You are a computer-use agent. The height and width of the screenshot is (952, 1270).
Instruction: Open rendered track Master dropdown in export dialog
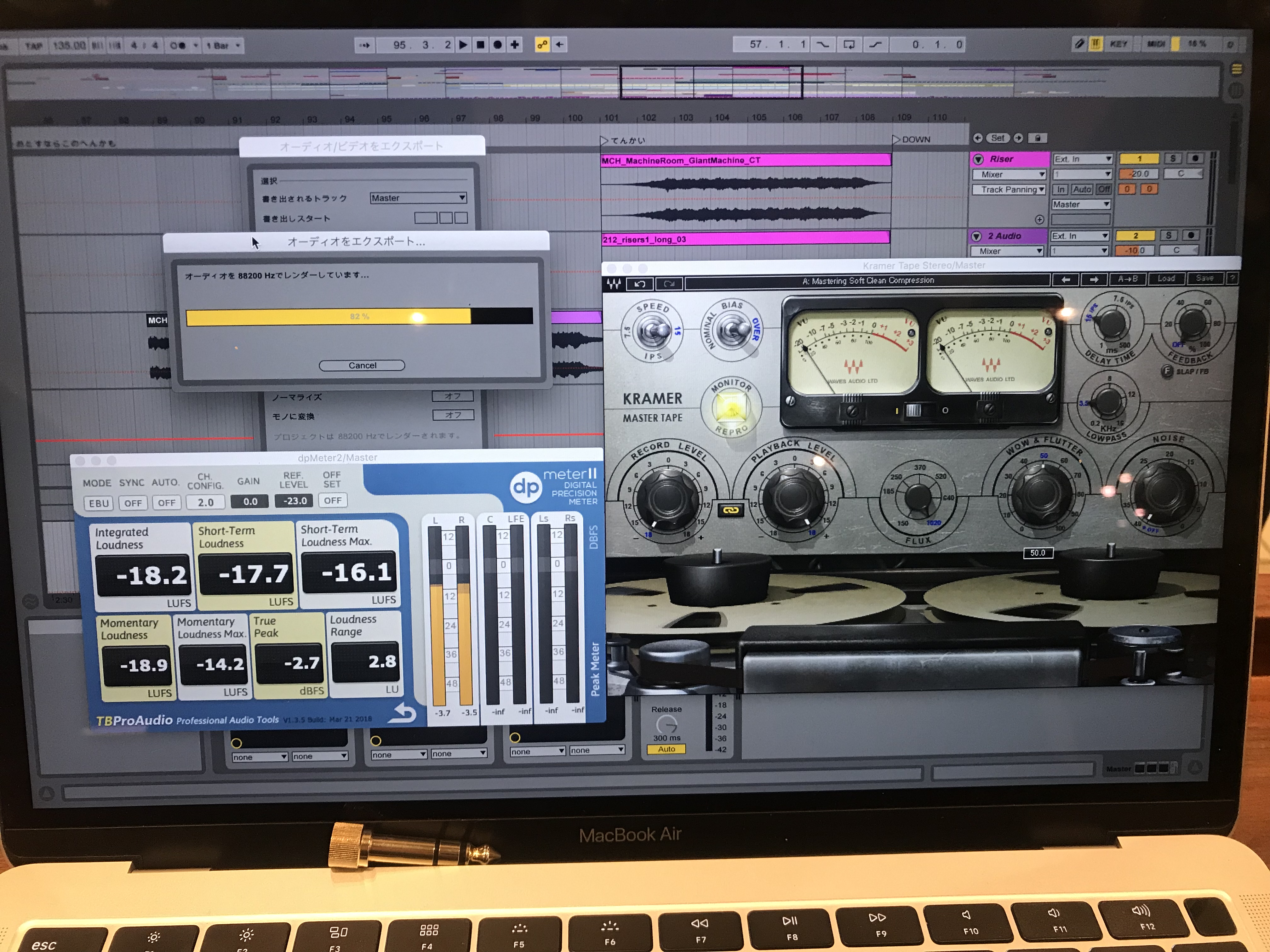coord(419,198)
